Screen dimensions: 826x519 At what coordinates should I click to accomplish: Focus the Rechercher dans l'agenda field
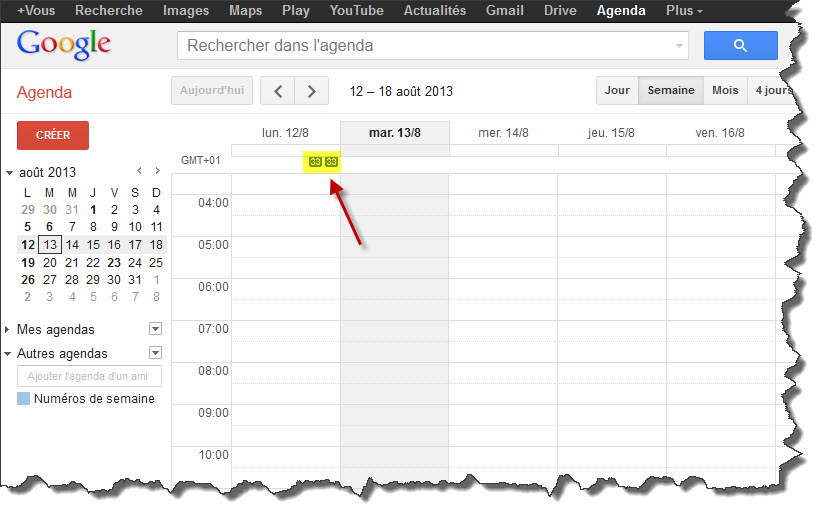click(432, 45)
